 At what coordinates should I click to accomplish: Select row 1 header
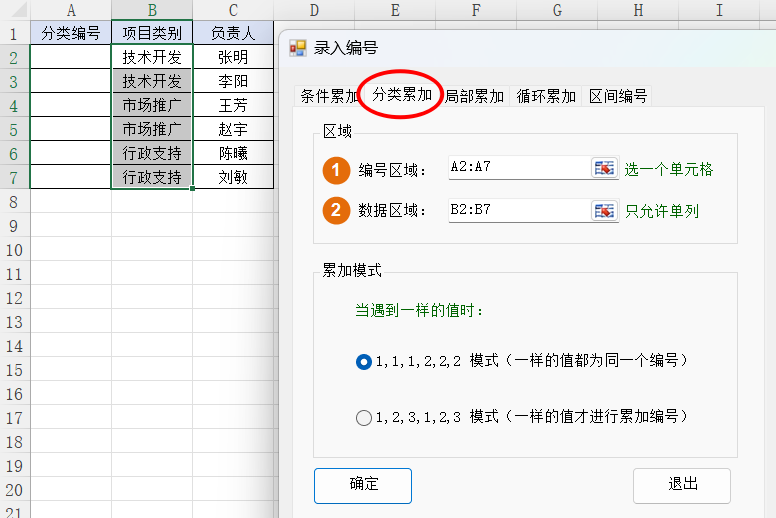point(14,33)
